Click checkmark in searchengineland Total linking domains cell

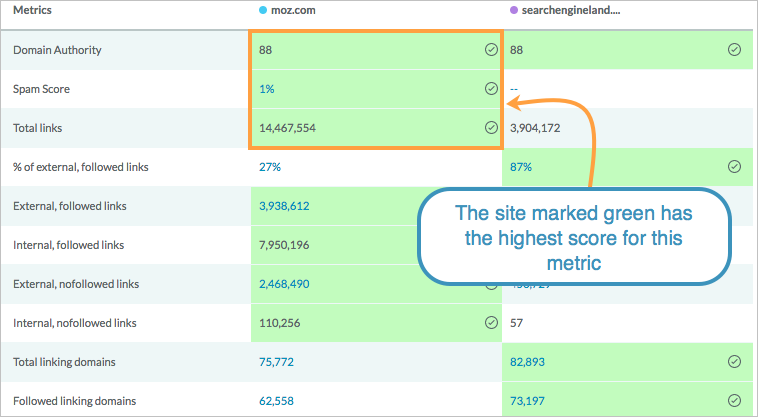click(x=734, y=361)
